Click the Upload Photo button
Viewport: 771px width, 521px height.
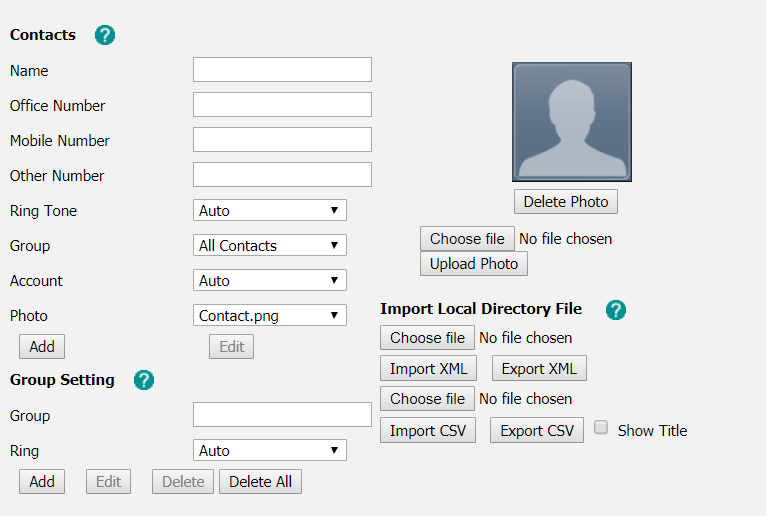[x=473, y=264]
